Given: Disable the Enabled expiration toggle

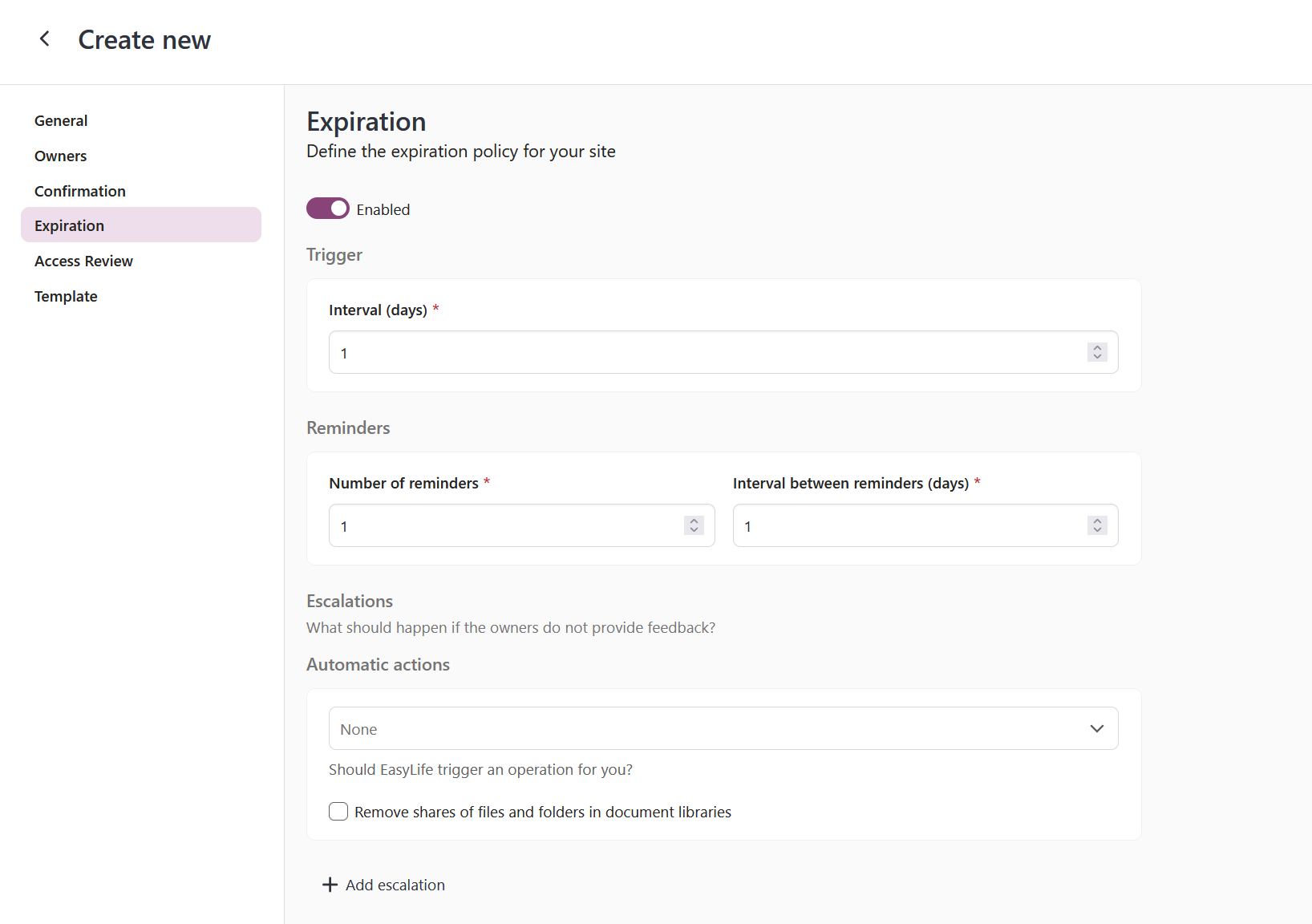Looking at the screenshot, I should coord(327,209).
